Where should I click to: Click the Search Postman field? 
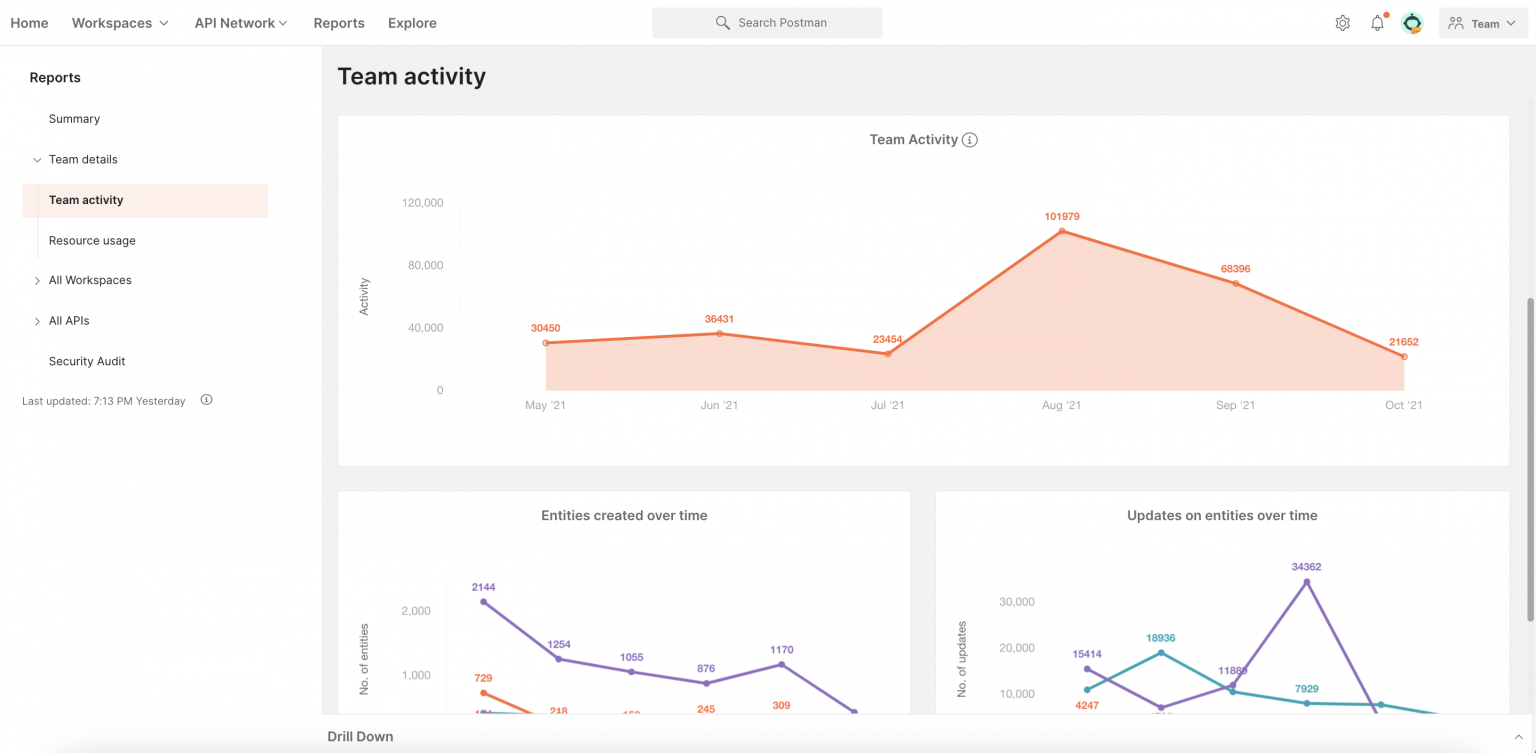pos(767,23)
